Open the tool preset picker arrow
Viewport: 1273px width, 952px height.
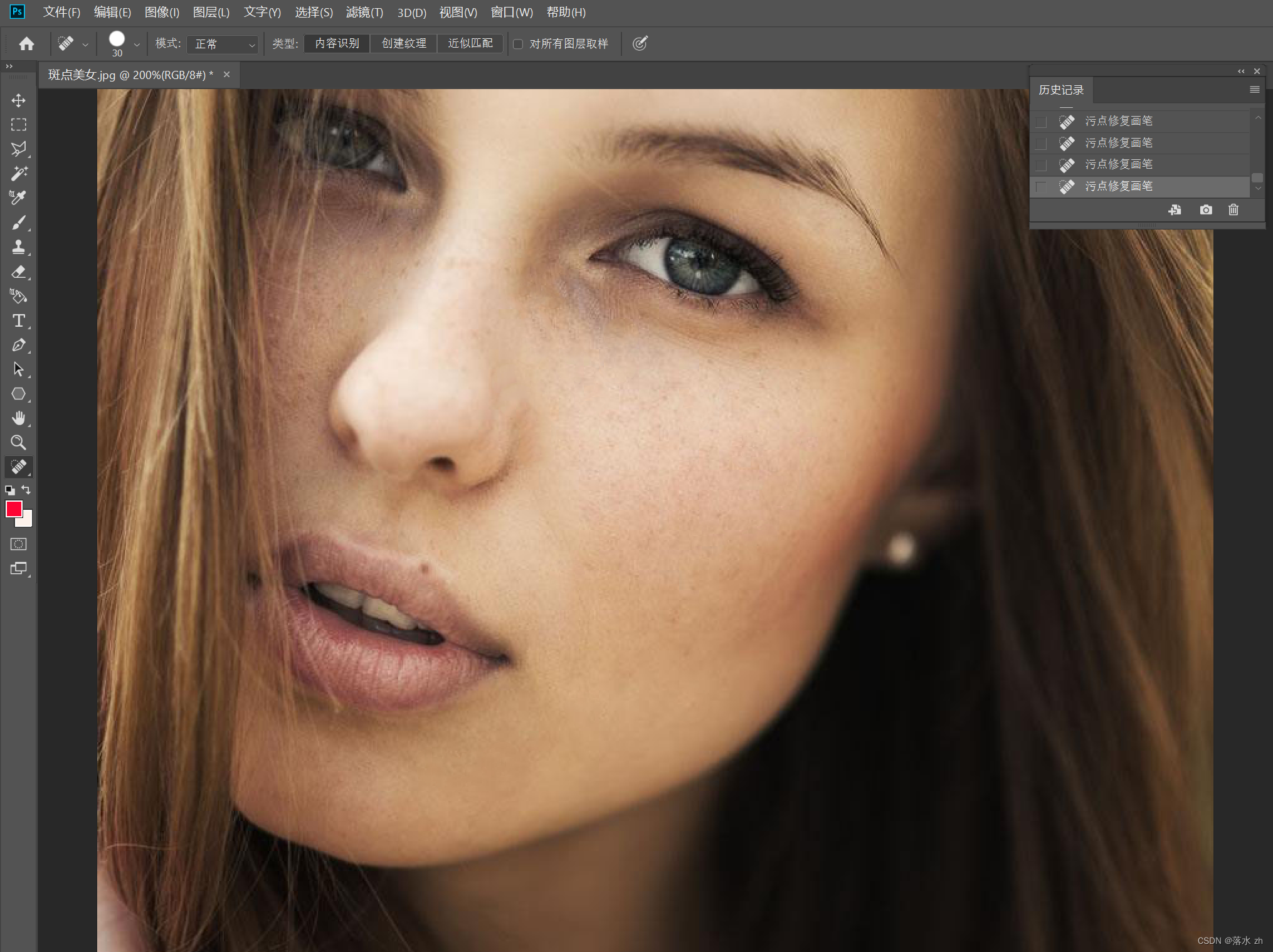pos(85,45)
